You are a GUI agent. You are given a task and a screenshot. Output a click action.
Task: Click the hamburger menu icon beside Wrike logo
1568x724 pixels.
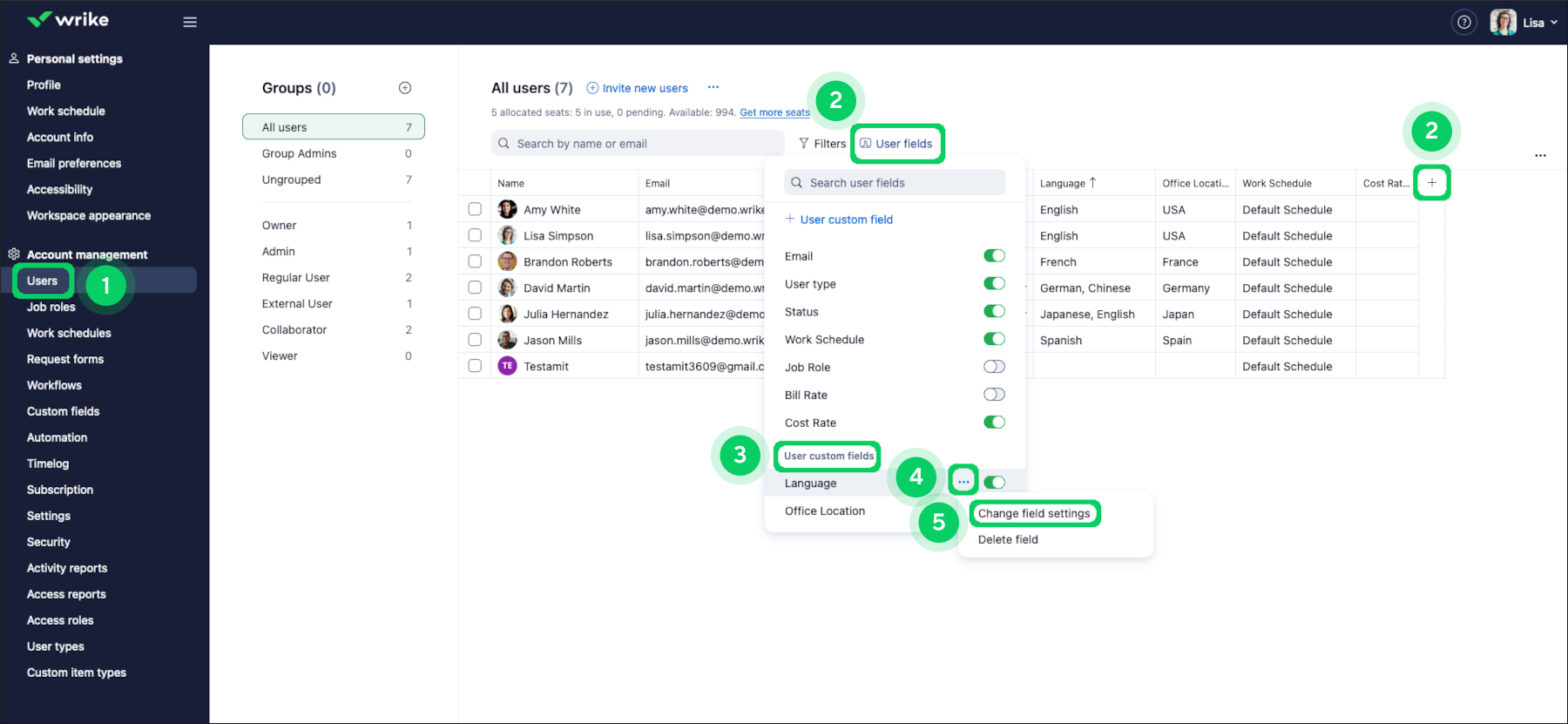[190, 23]
